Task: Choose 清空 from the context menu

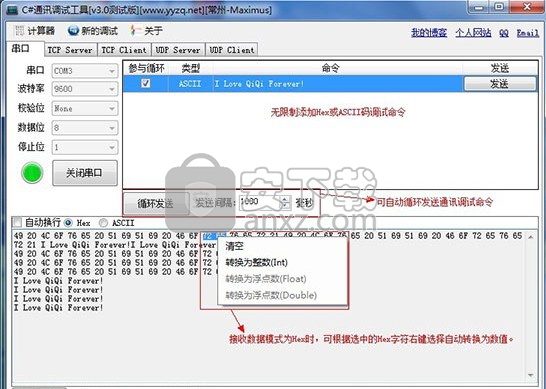Action: [282, 246]
